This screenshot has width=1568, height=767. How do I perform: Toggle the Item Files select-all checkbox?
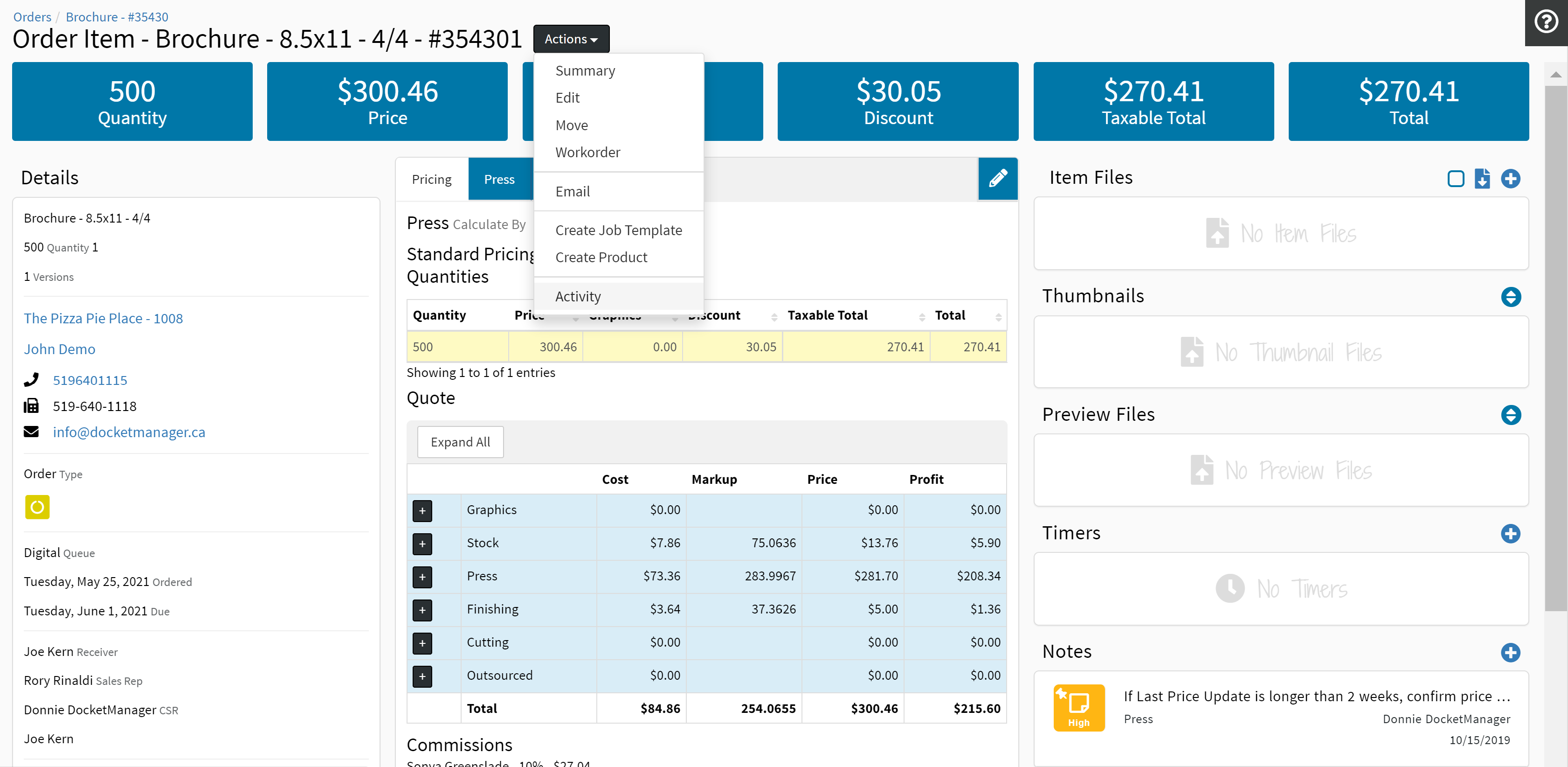click(1455, 179)
